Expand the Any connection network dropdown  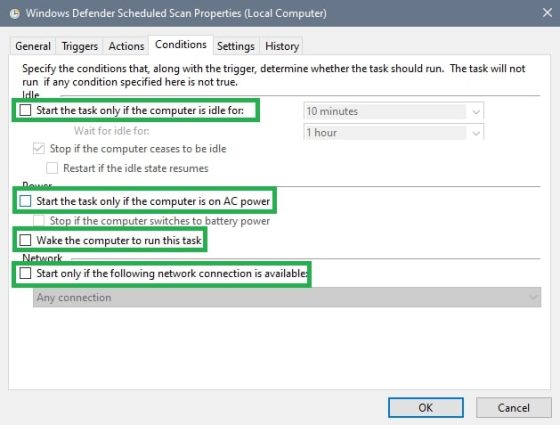point(287,297)
